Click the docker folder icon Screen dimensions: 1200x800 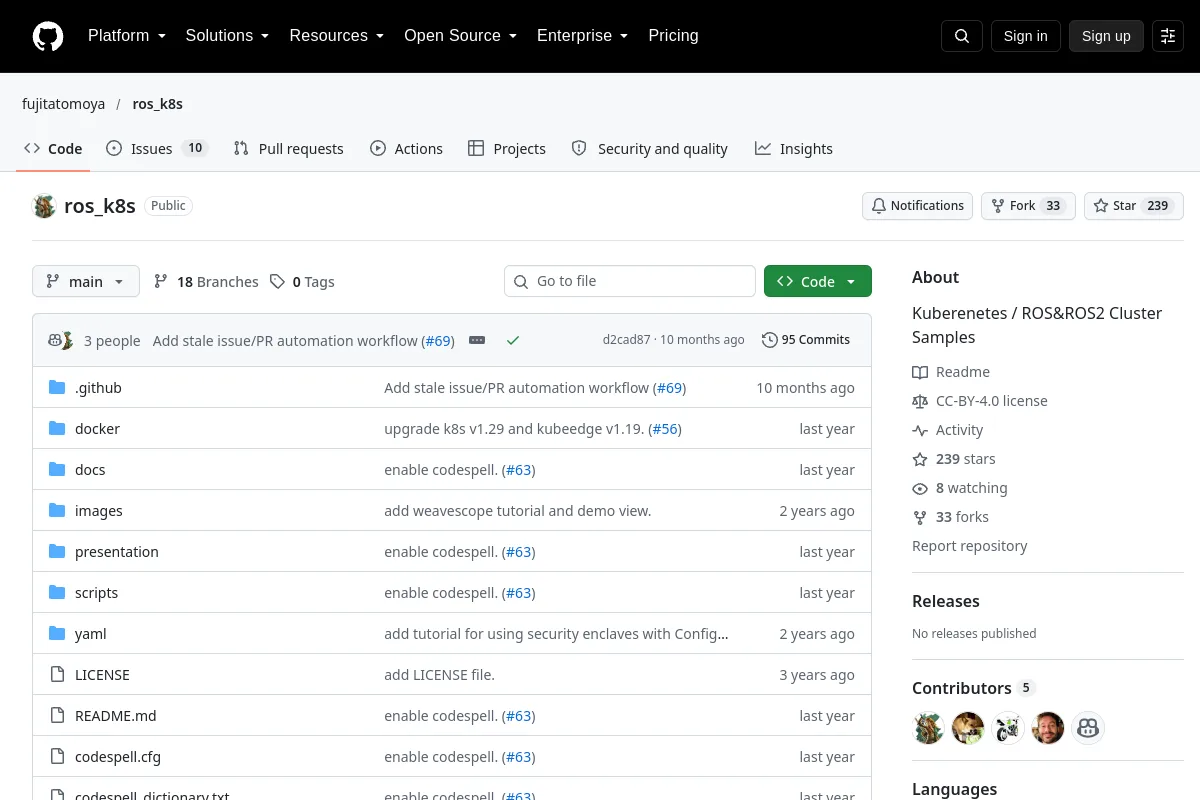[57, 429]
